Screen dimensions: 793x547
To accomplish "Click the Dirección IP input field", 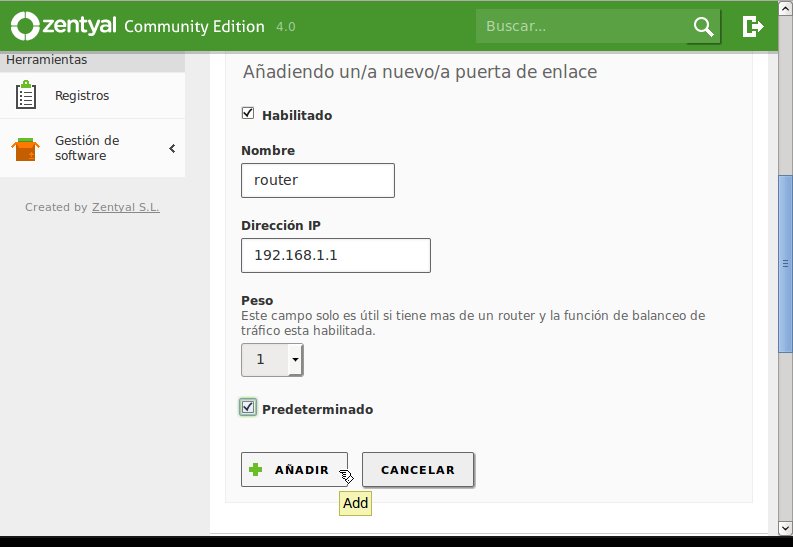I will [x=336, y=255].
